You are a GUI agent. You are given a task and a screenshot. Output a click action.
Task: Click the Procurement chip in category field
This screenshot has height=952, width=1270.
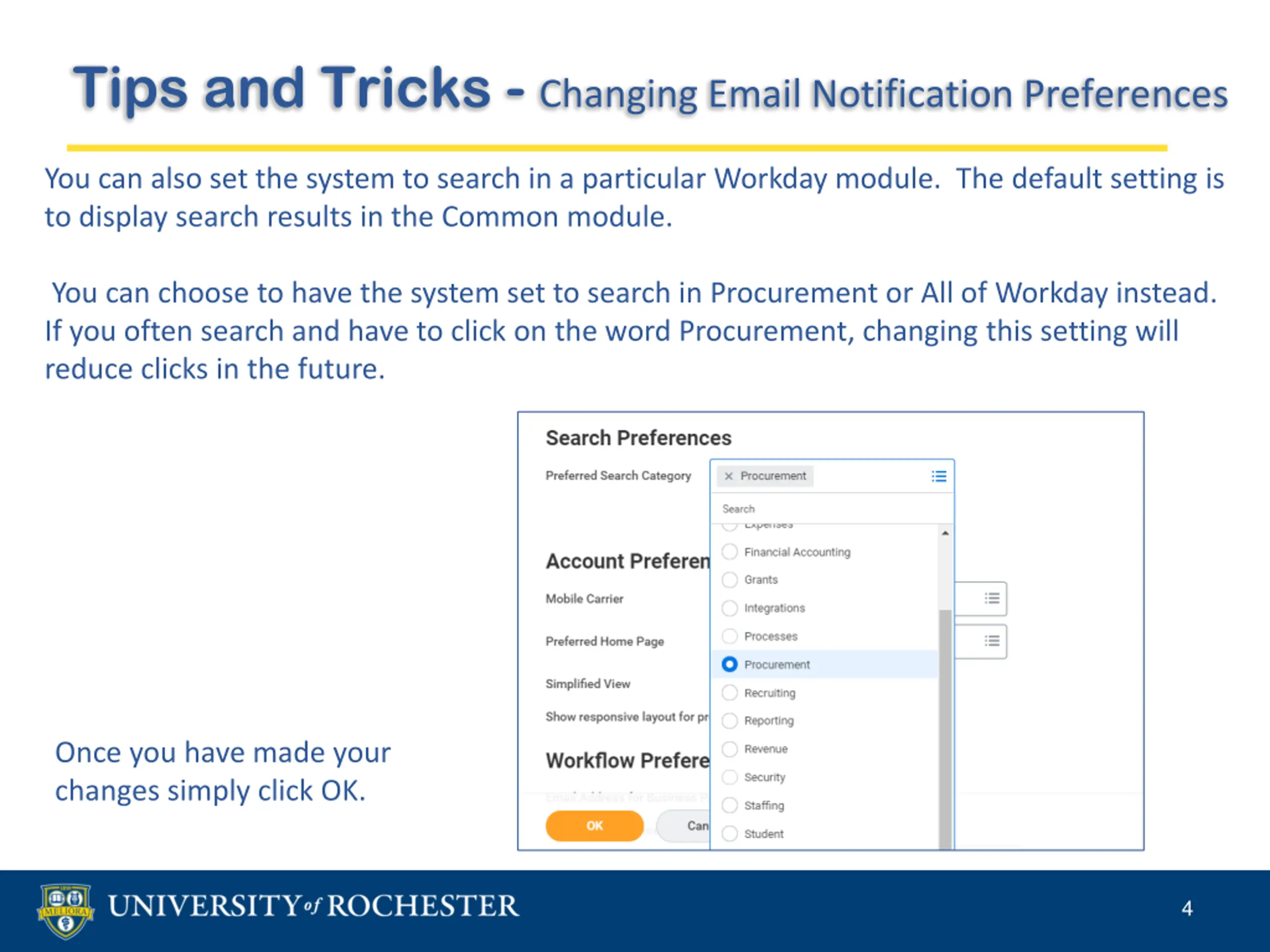(x=765, y=476)
